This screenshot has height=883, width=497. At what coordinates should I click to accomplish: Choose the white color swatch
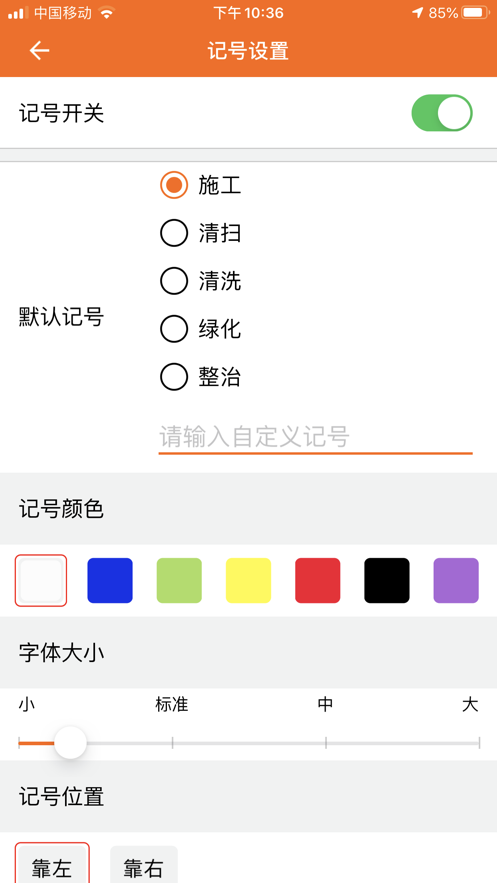(x=41, y=581)
